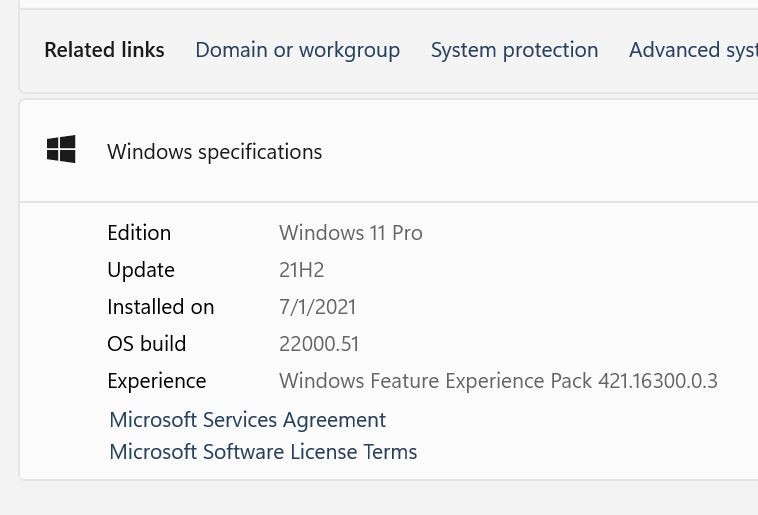Select the 22000.51 build number
This screenshot has width=758, height=515.
tap(319, 344)
